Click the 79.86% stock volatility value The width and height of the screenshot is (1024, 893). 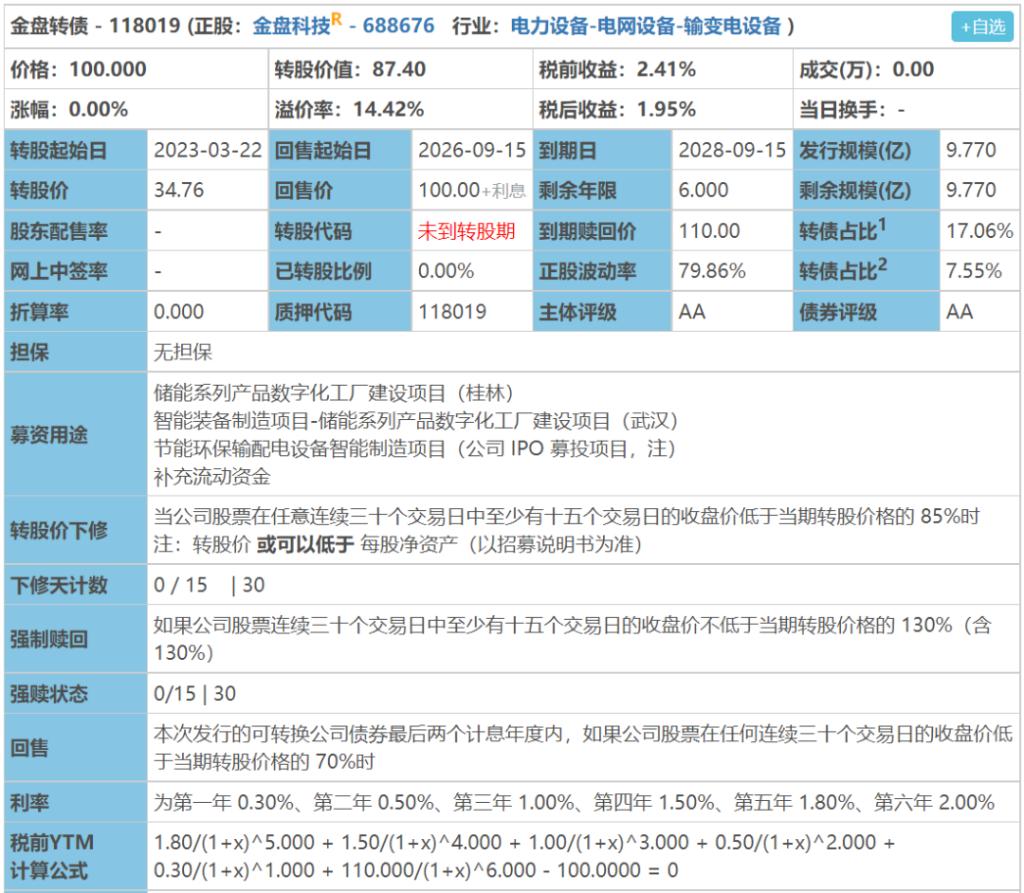(712, 271)
